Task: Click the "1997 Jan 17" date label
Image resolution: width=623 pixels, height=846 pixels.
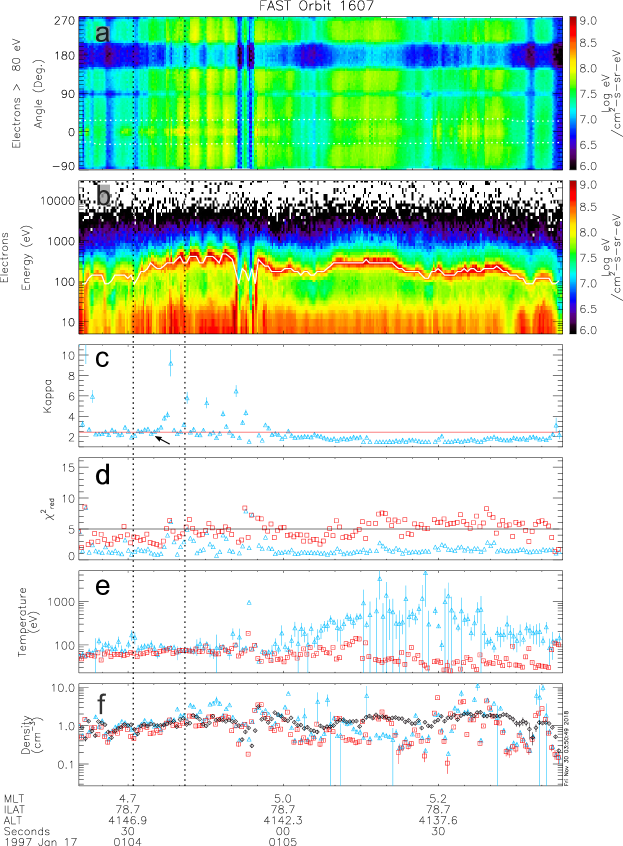Action: (x=41, y=841)
